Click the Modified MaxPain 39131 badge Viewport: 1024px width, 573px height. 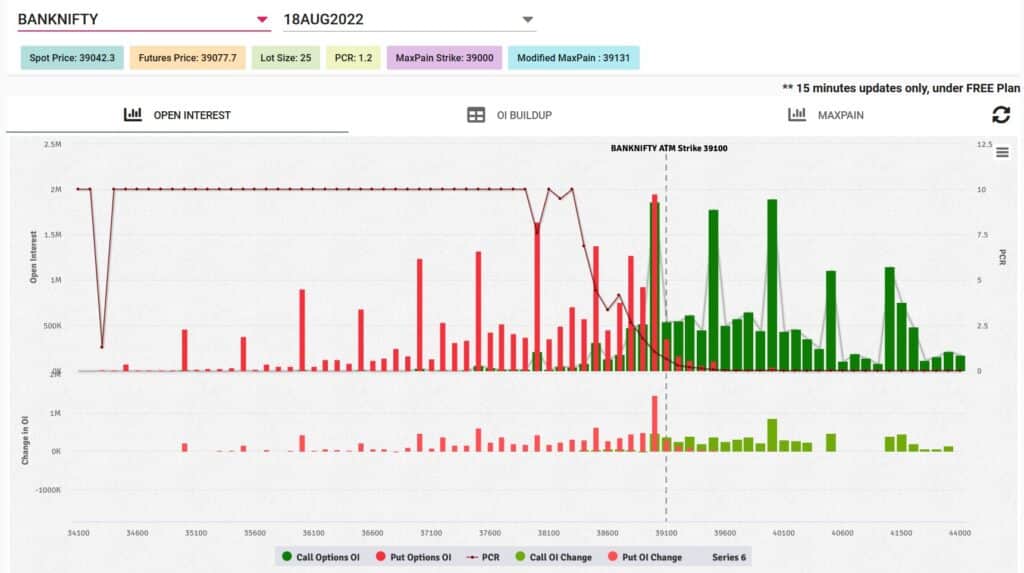pos(573,57)
